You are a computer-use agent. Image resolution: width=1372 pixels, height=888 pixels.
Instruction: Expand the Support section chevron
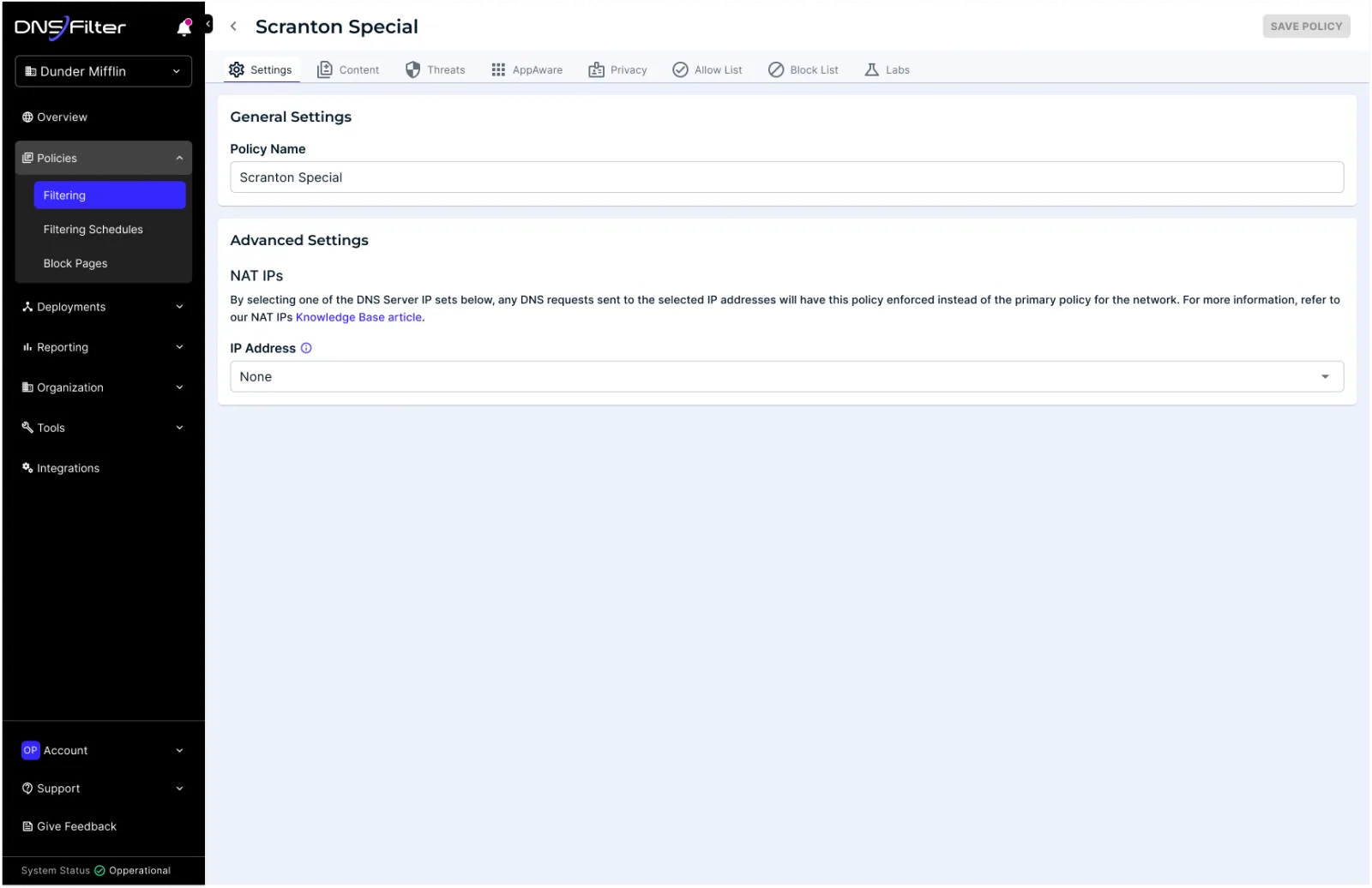point(180,789)
